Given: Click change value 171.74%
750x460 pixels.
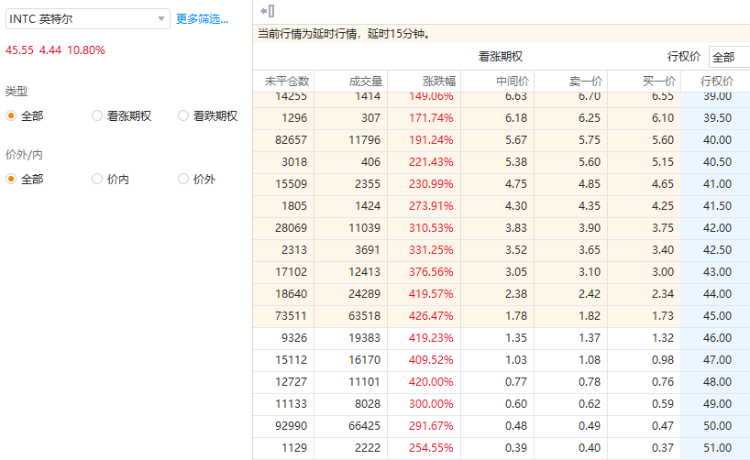Looking at the screenshot, I should click(x=431, y=118).
